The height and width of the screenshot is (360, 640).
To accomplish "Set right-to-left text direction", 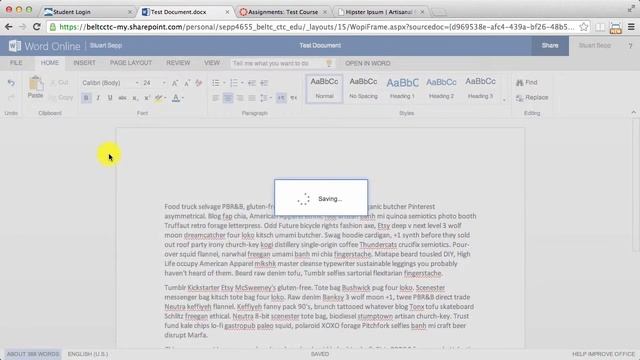I will [x=293, y=98].
